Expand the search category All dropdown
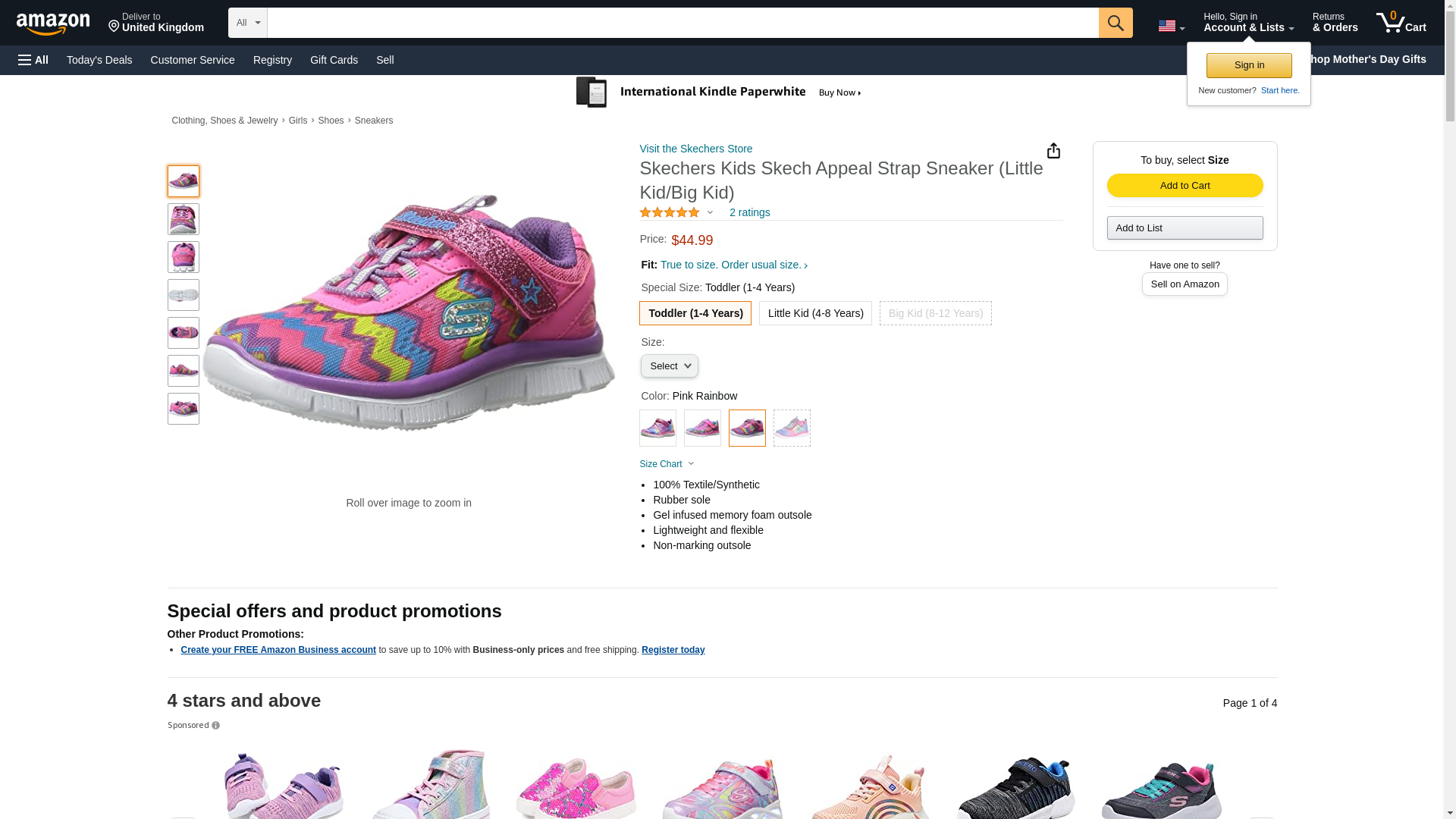 (248, 23)
